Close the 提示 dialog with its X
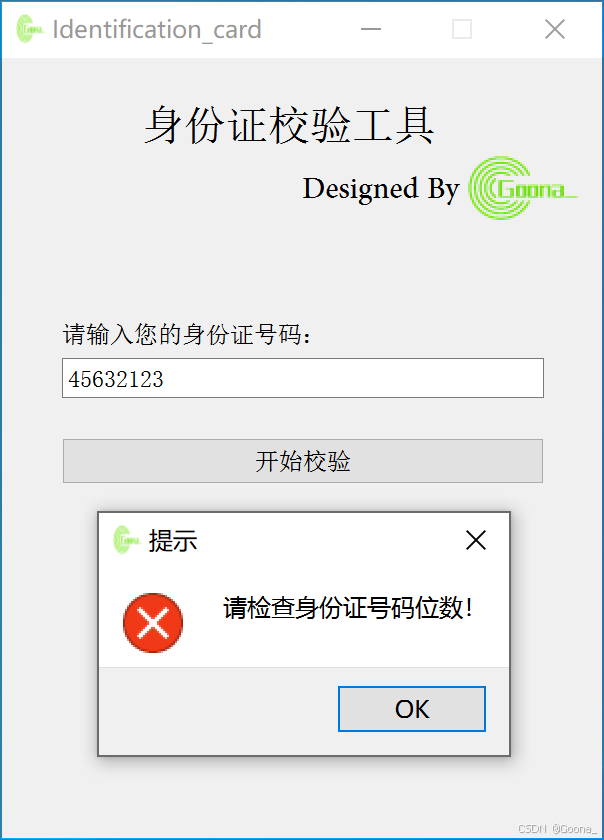Image resolution: width=604 pixels, height=840 pixels. pos(476,540)
